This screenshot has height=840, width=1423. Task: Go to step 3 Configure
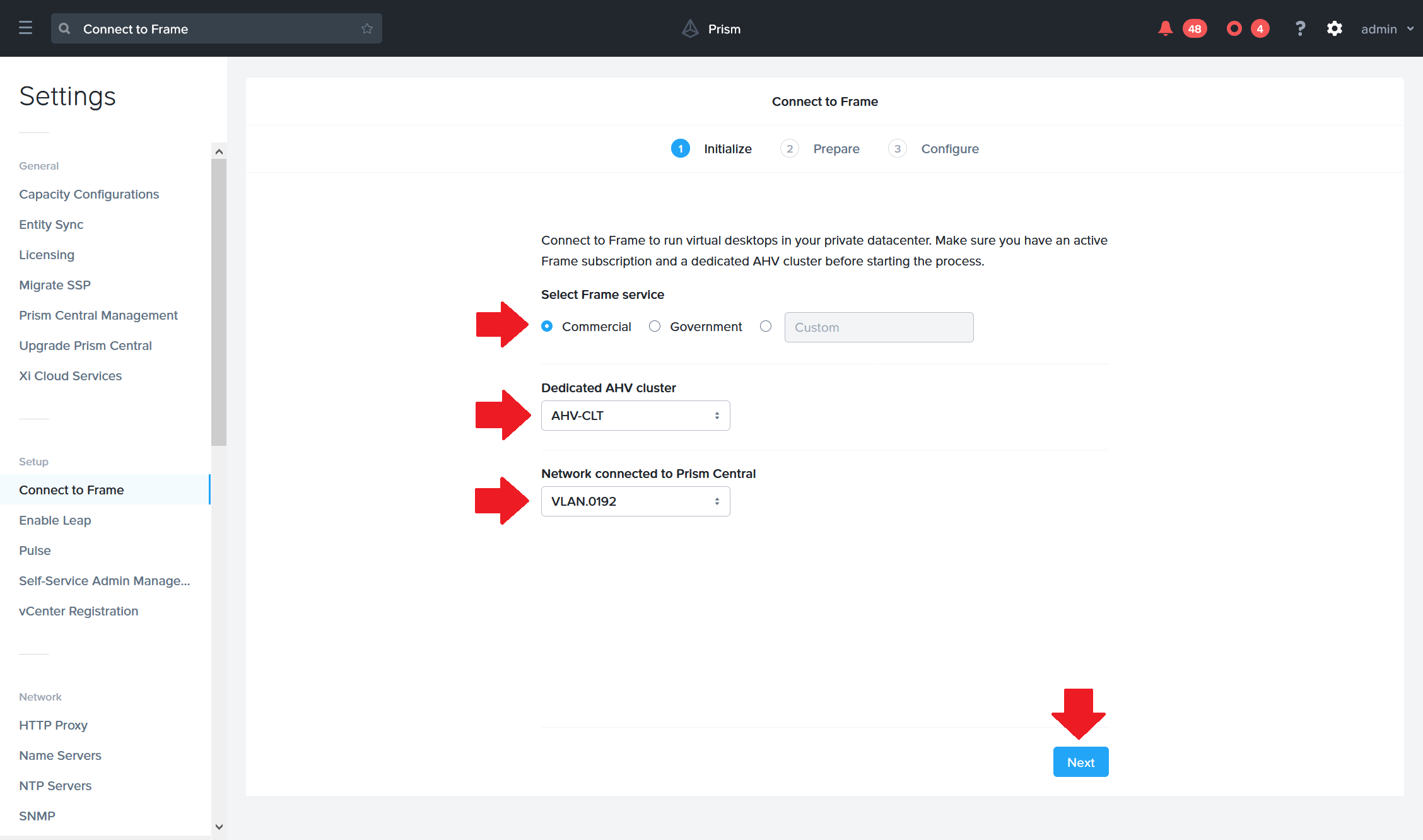[x=934, y=149]
